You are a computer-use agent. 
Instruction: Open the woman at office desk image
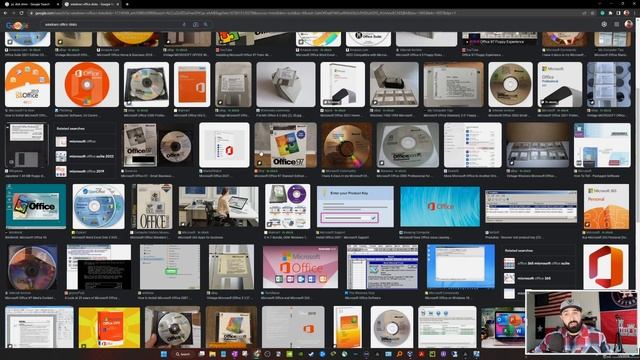coord(218,207)
